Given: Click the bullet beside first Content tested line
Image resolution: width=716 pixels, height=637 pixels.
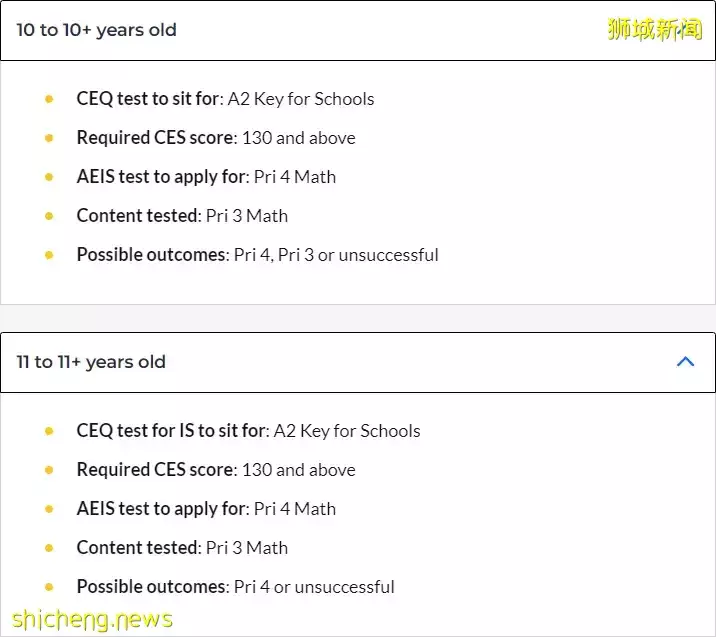Looking at the screenshot, I should click(49, 216).
